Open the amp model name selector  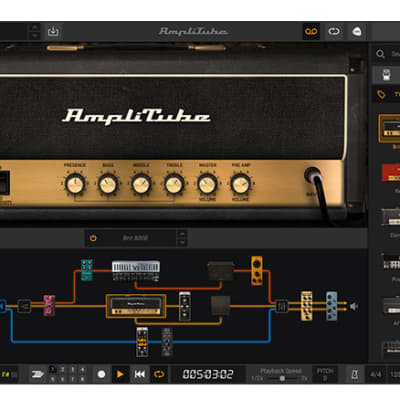click(x=135, y=238)
